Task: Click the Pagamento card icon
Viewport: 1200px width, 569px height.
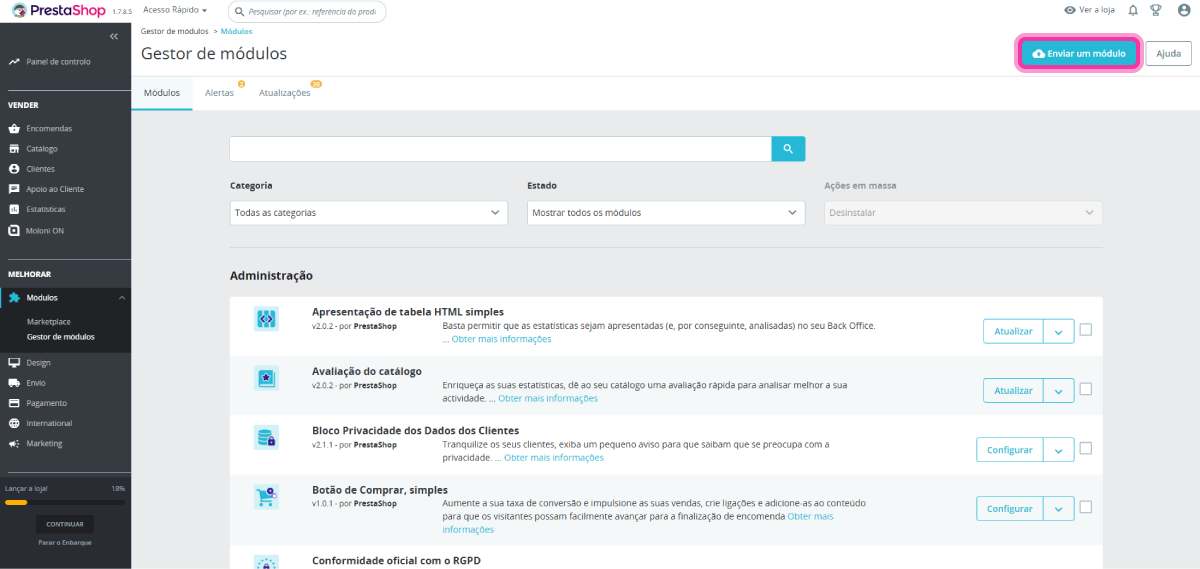Action: click(14, 403)
